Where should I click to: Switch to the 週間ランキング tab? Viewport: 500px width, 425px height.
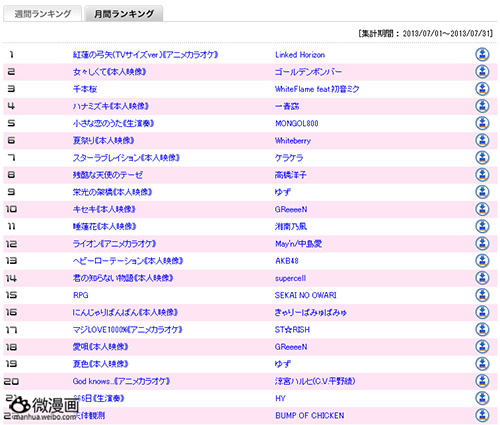pyautogui.click(x=42, y=14)
